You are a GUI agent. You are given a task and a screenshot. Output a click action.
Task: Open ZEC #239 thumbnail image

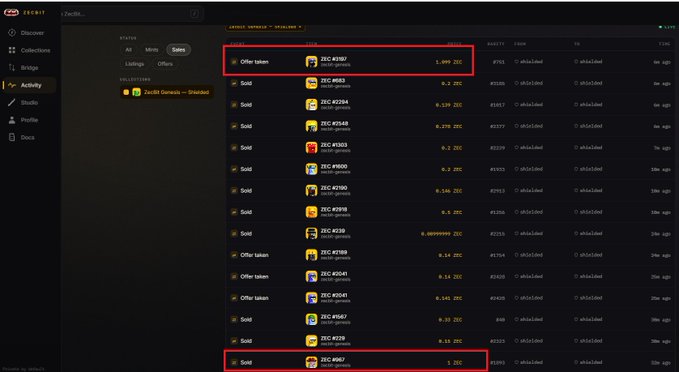tap(311, 233)
